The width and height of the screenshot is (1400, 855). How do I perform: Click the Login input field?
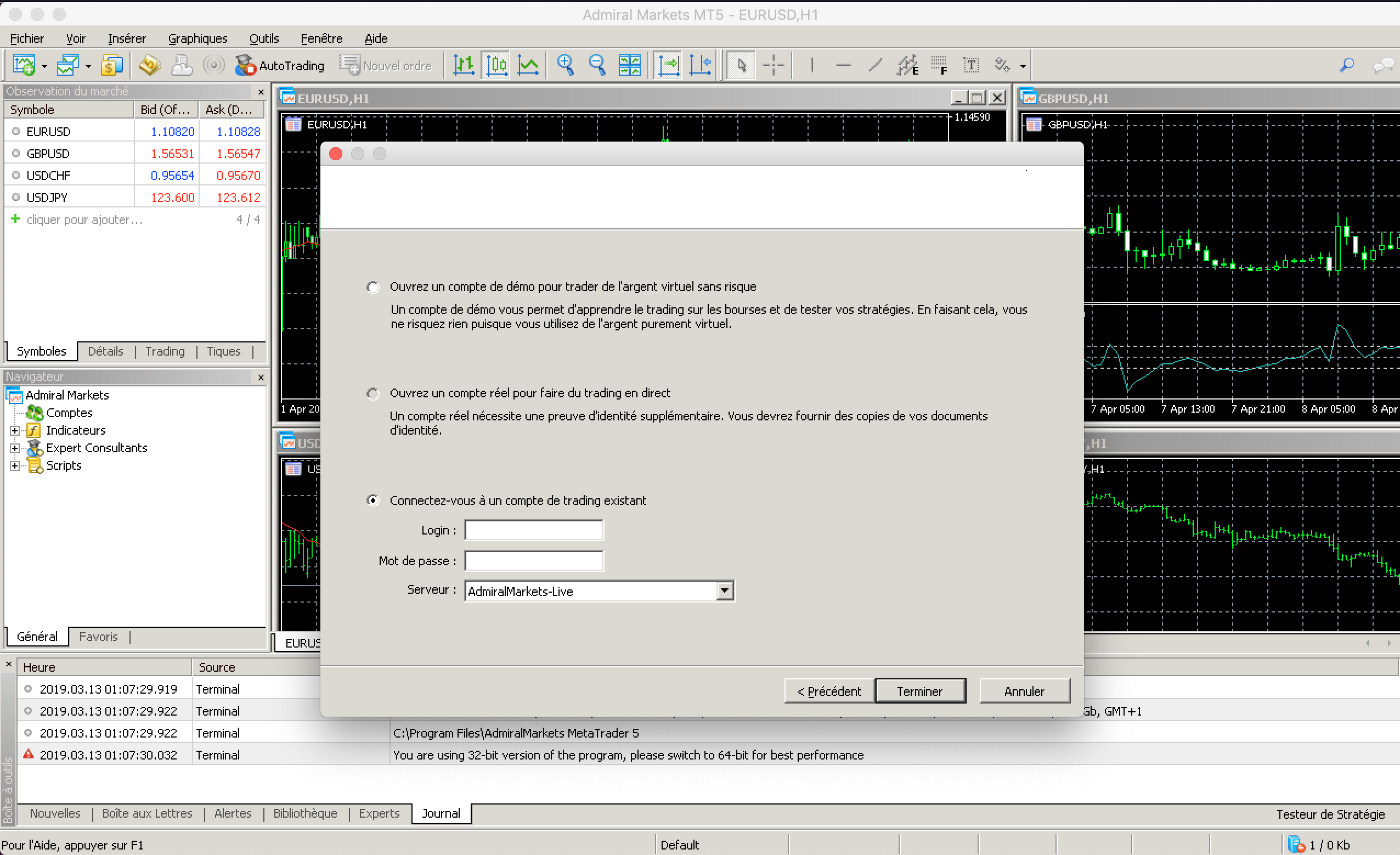tap(534, 530)
